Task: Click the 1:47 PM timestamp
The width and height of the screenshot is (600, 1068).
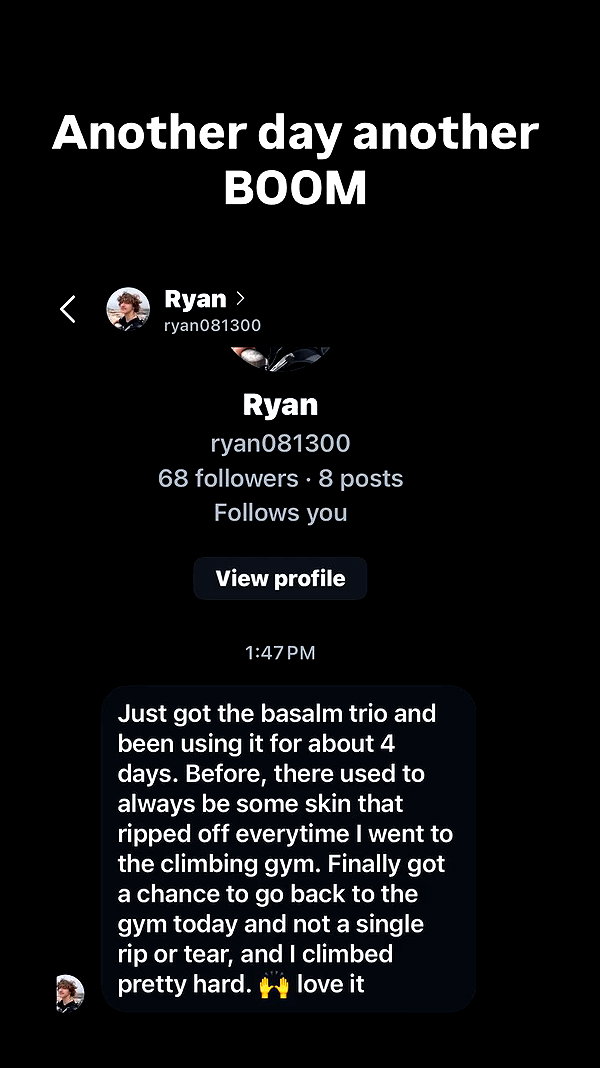Action: tap(280, 653)
